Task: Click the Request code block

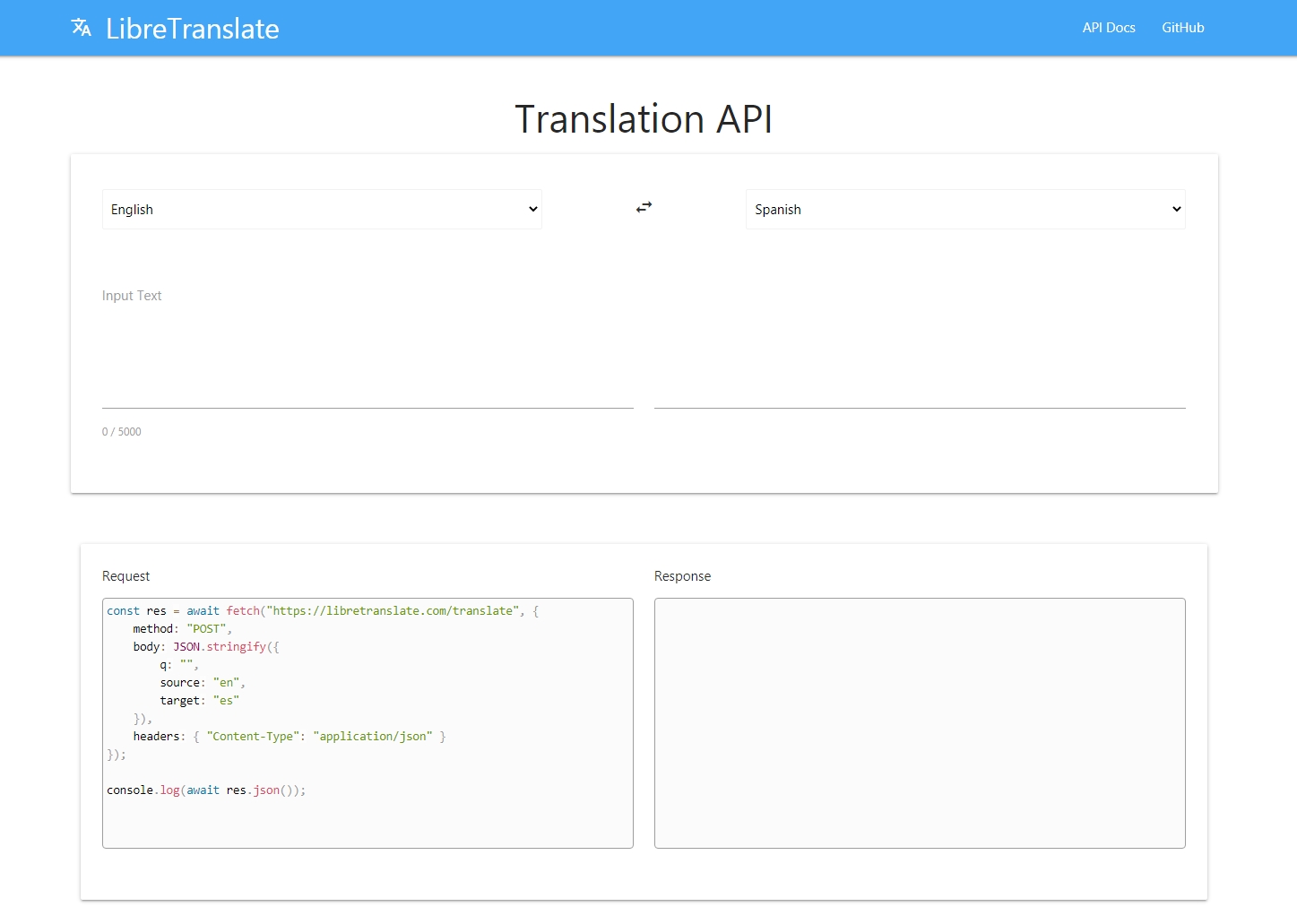Action: [x=367, y=723]
